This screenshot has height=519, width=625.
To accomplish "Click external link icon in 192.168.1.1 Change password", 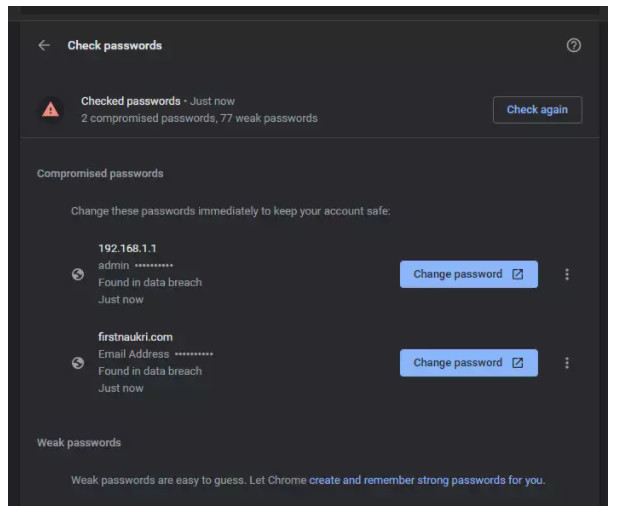I will pyautogui.click(x=517, y=274).
